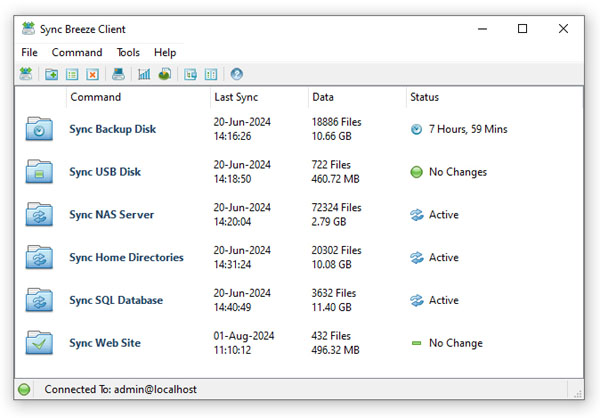Click the 14:20:04 last sync time

[x=232, y=222]
